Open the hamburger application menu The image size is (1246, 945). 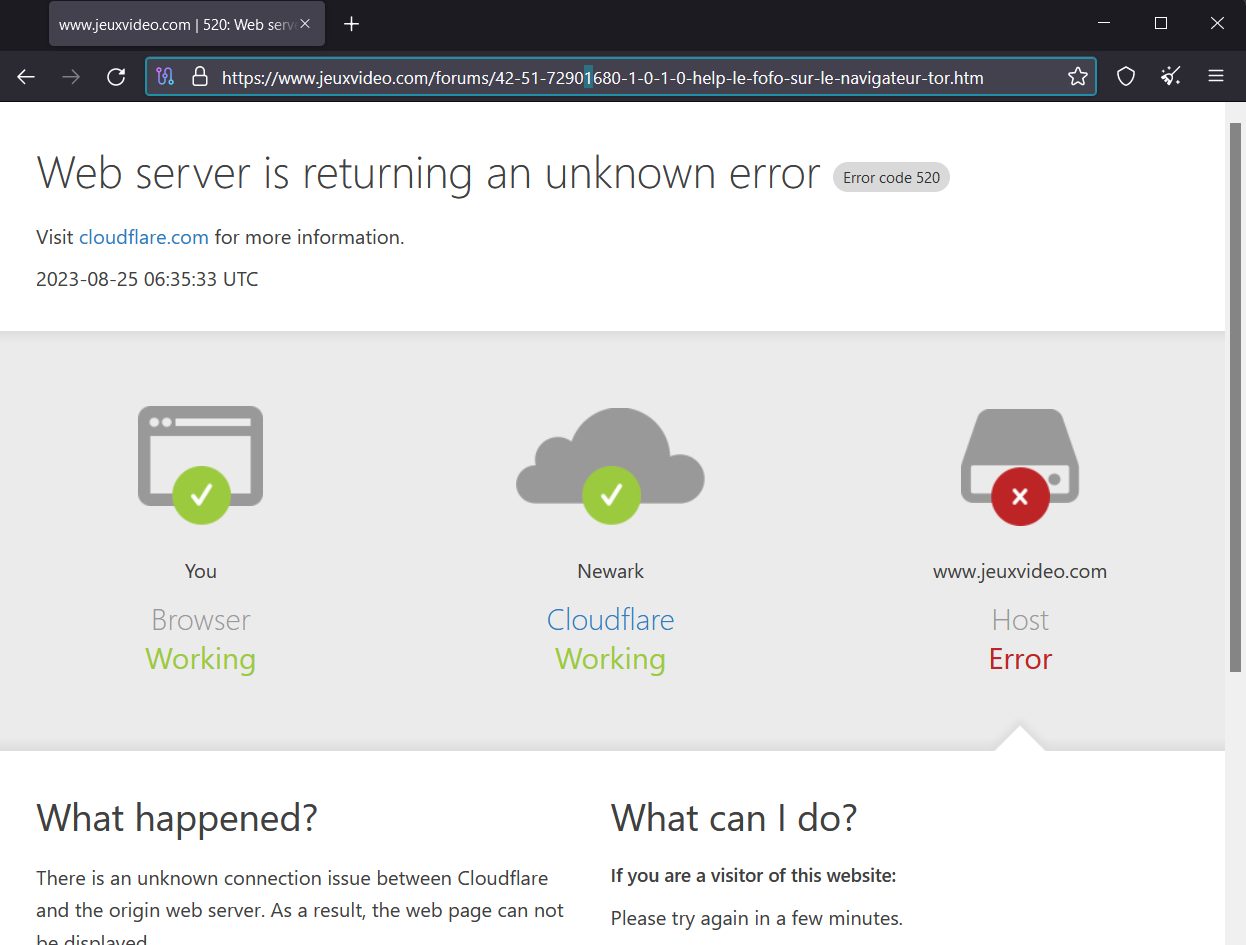tap(1216, 77)
